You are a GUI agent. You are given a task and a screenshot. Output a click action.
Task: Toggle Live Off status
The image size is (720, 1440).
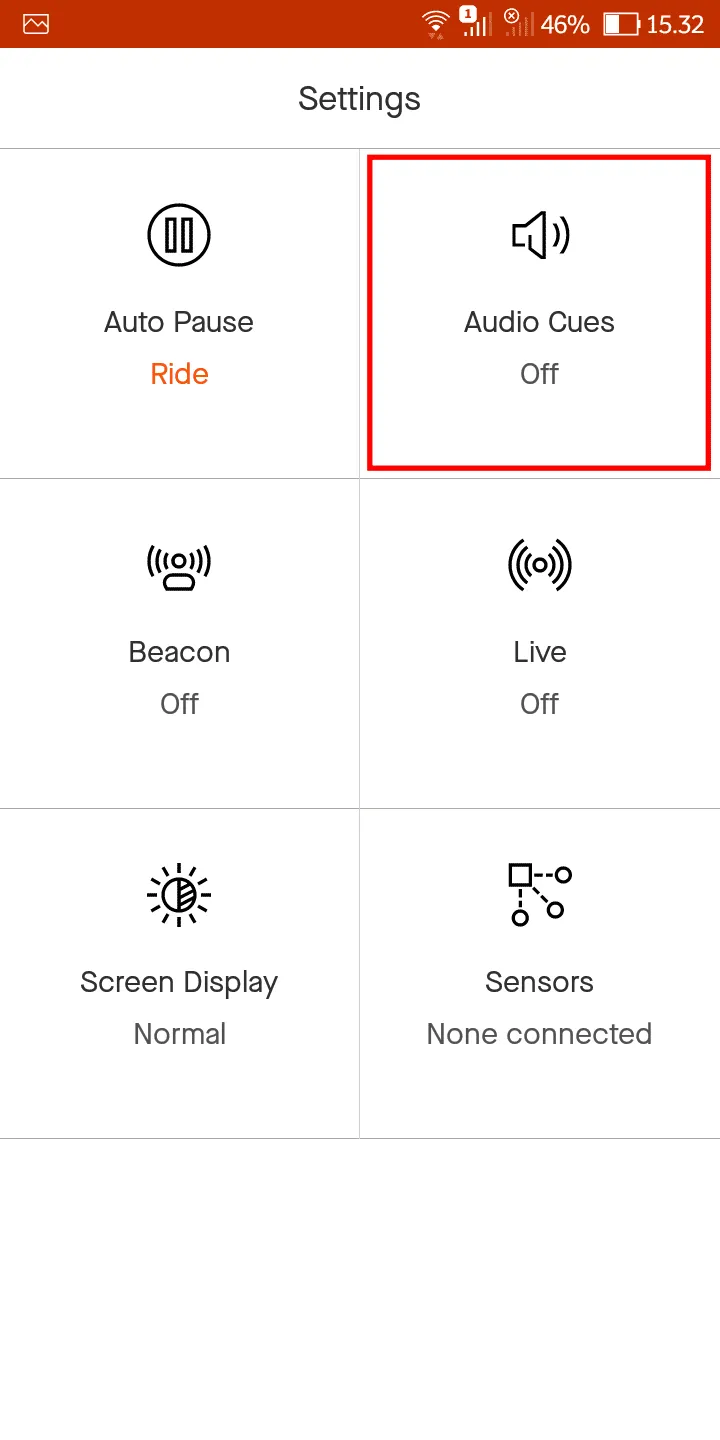540,704
